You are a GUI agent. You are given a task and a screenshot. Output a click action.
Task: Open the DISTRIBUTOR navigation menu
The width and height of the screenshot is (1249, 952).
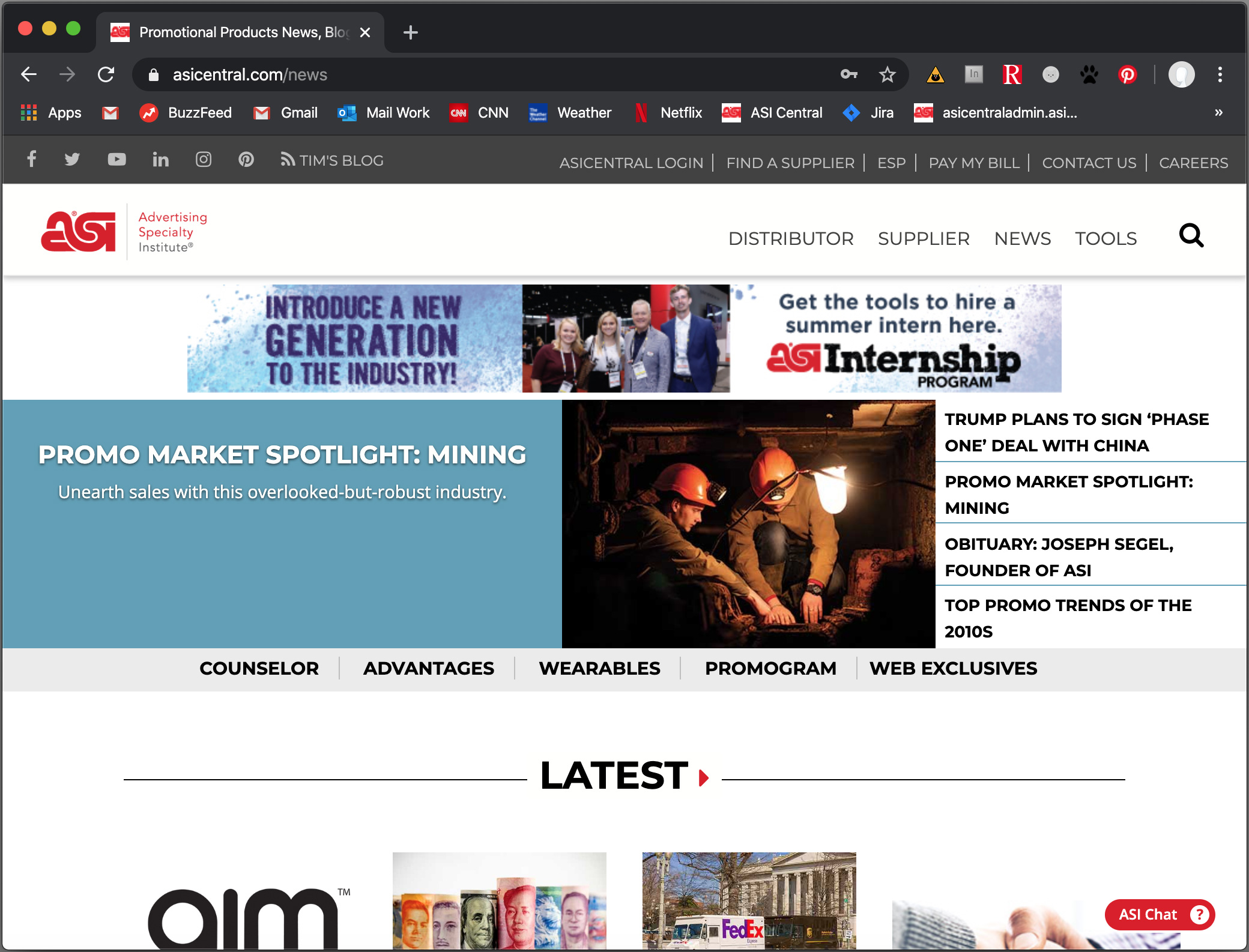(790, 238)
